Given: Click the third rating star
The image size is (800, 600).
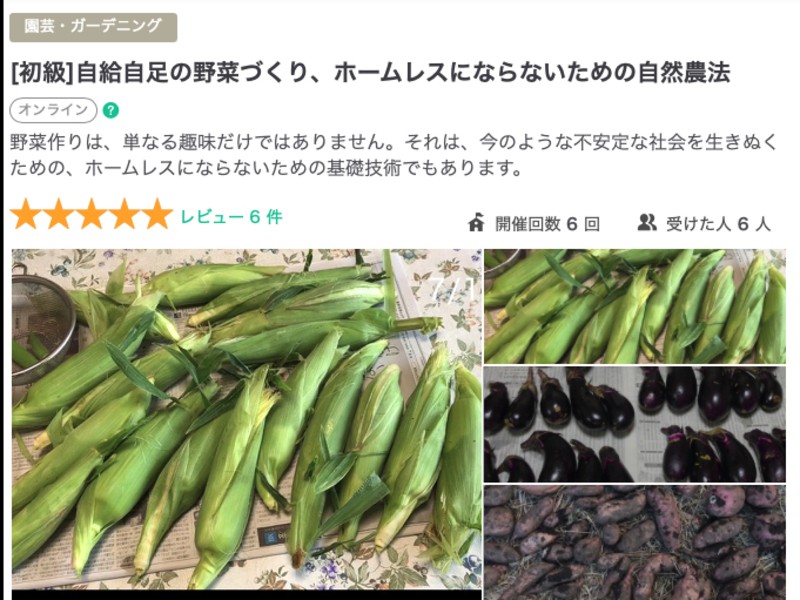Looking at the screenshot, I should click(91, 214).
